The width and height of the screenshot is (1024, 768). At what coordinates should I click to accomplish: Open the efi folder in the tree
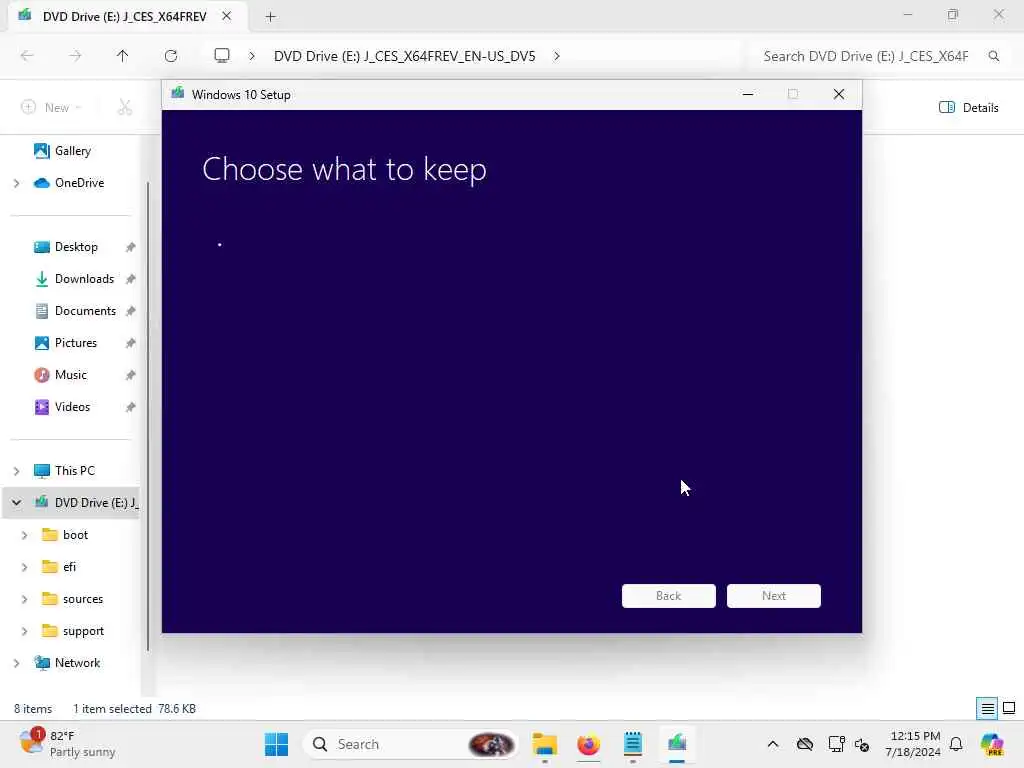(69, 567)
